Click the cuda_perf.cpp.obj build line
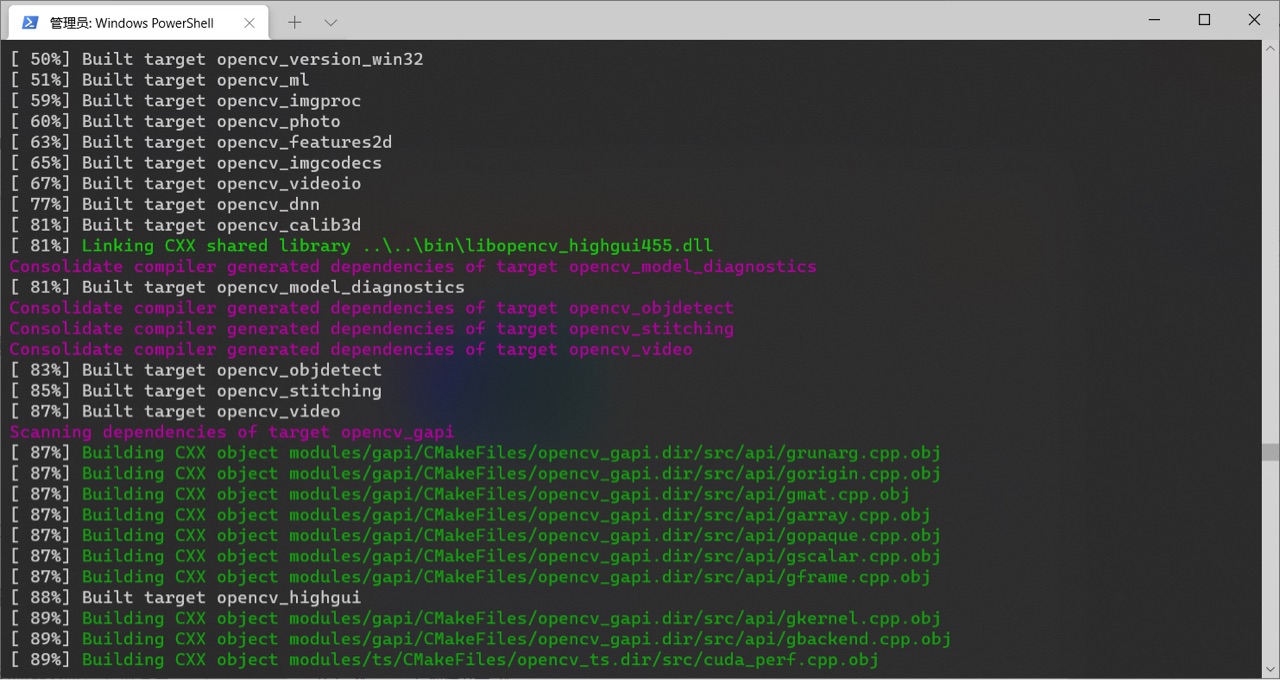 click(500, 659)
